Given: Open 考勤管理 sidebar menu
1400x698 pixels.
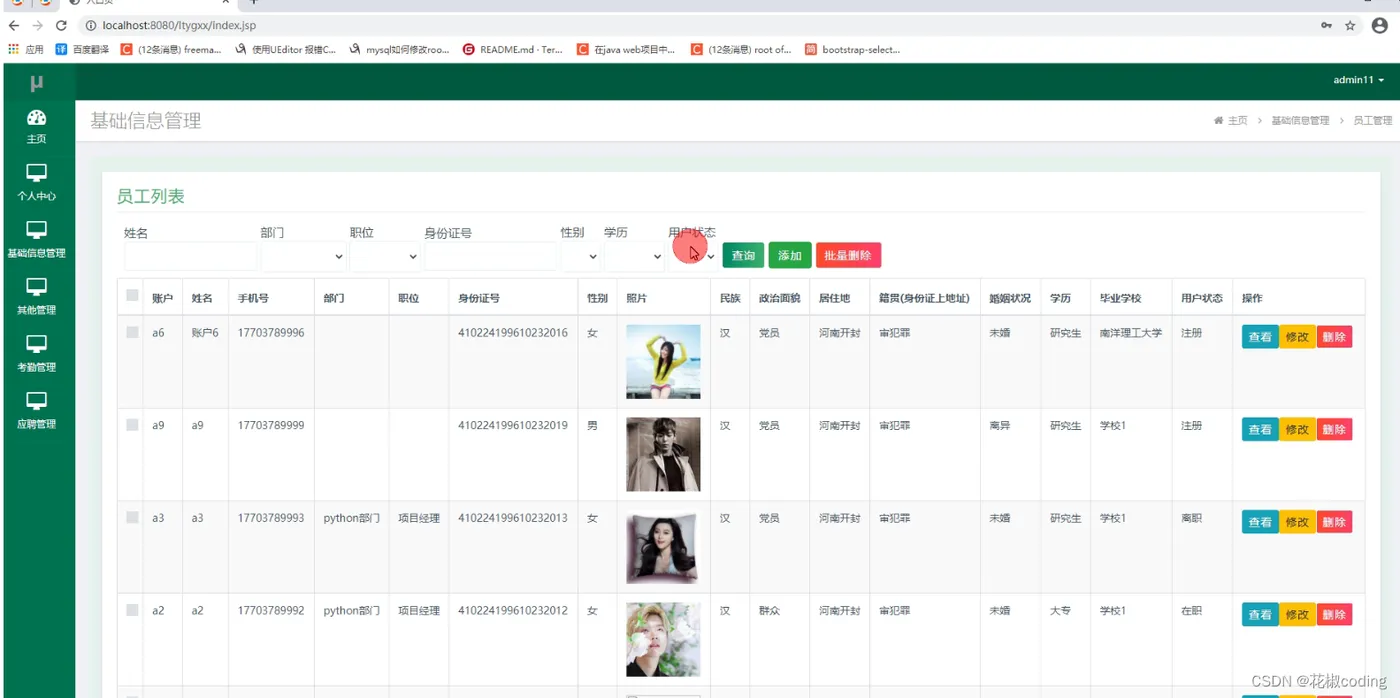Looking at the screenshot, I should (36, 354).
